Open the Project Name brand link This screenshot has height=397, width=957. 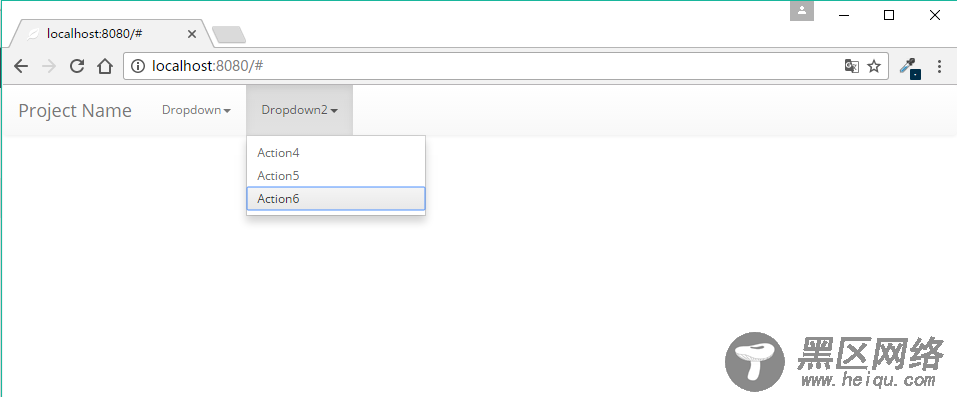75,111
